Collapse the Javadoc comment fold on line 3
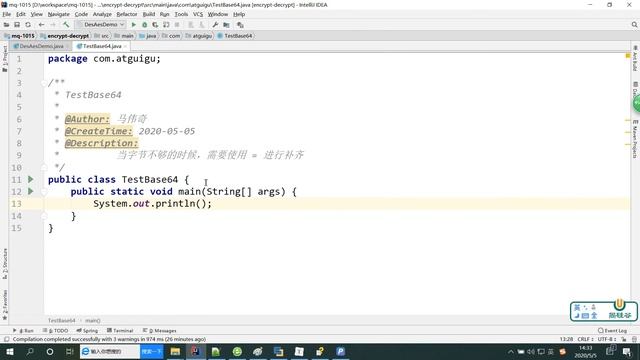The image size is (640, 360). click(x=44, y=83)
